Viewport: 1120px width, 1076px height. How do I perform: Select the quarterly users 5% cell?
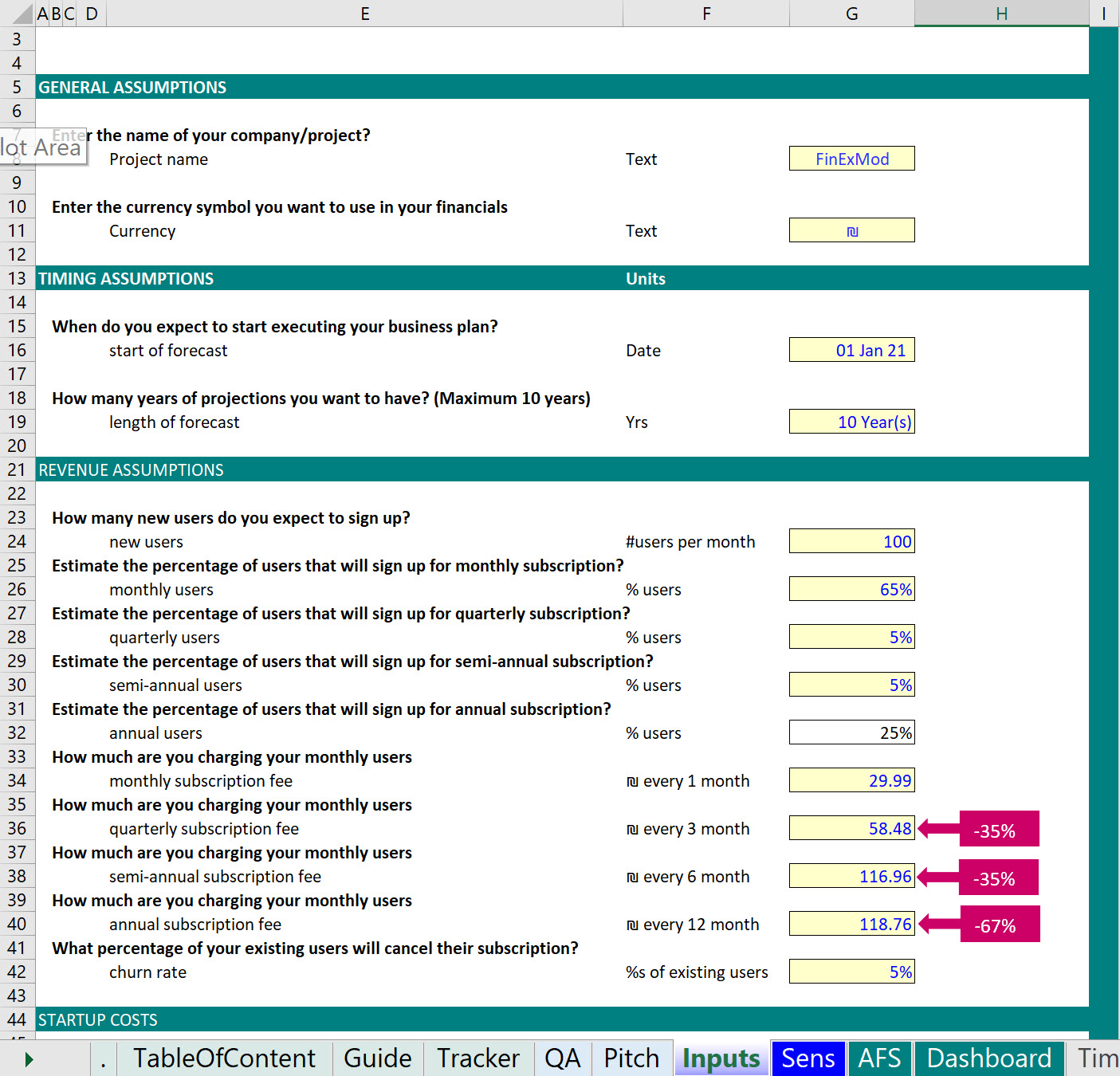click(852, 637)
